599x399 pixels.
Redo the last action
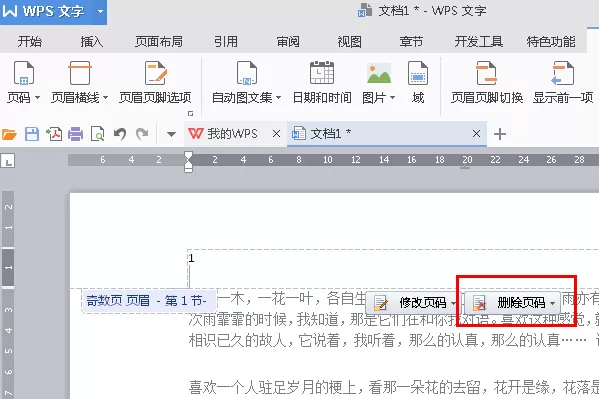coord(142,134)
